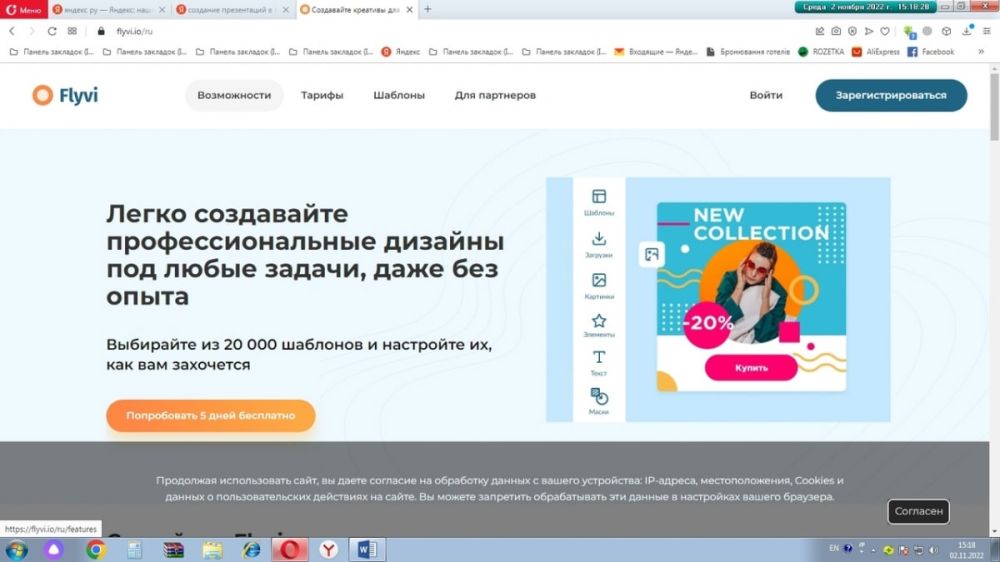Viewport: 1000px width, 562px height.
Task: Open Yandex Browser from the taskbar
Action: tap(328, 549)
